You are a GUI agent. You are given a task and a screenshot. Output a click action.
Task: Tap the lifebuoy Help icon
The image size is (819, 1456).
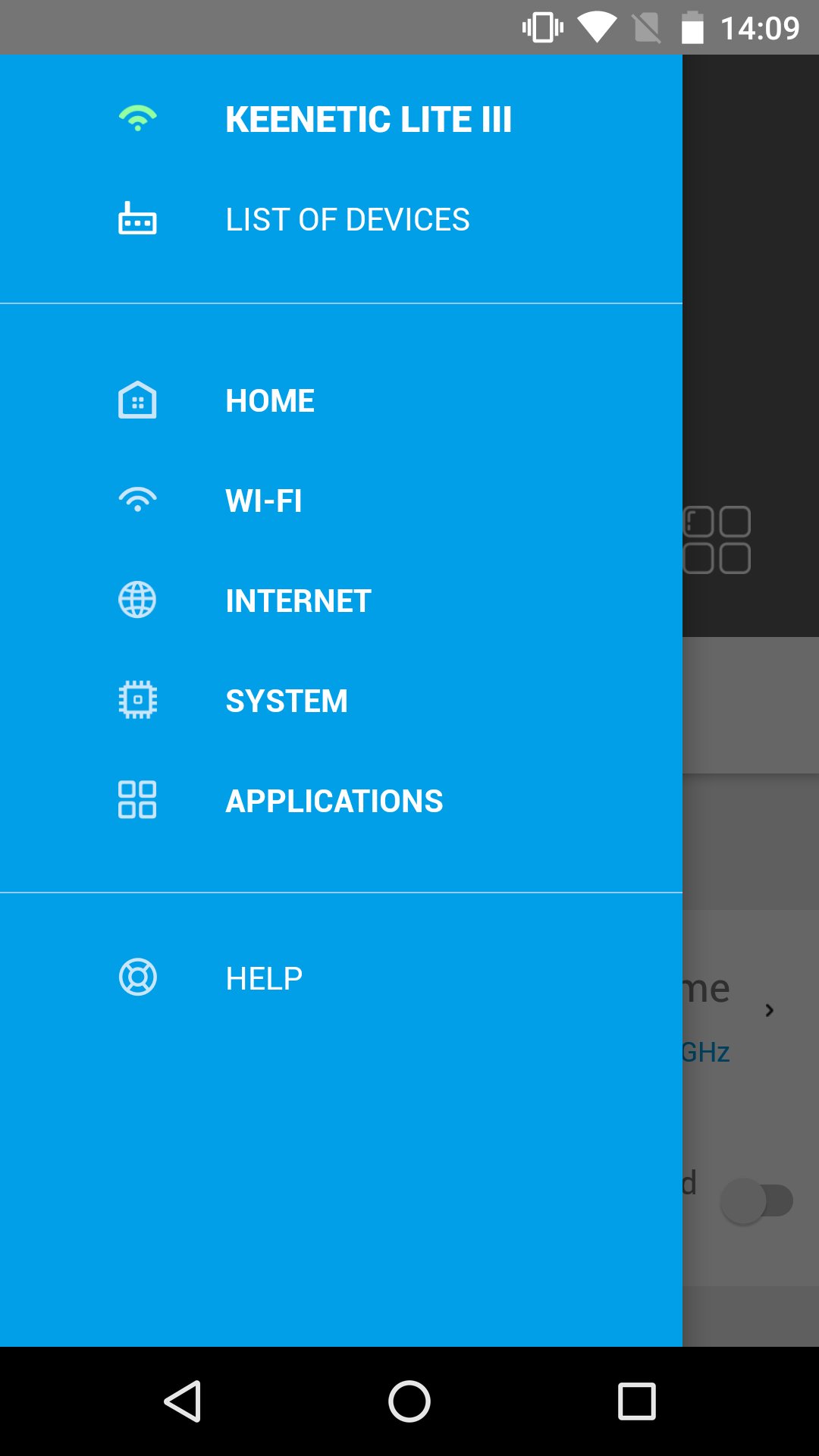pos(137,977)
